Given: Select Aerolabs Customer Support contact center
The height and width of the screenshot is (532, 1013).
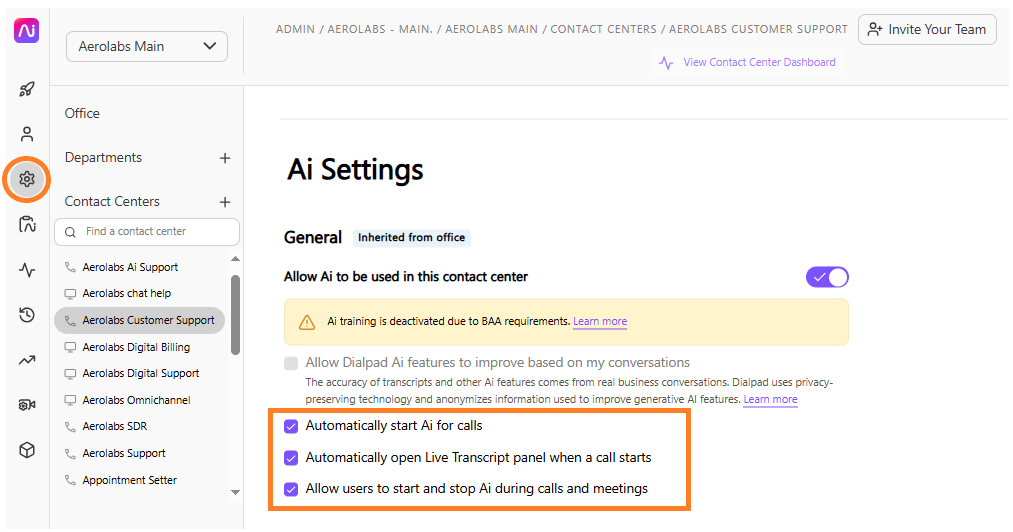Looking at the screenshot, I should tap(140, 321).
